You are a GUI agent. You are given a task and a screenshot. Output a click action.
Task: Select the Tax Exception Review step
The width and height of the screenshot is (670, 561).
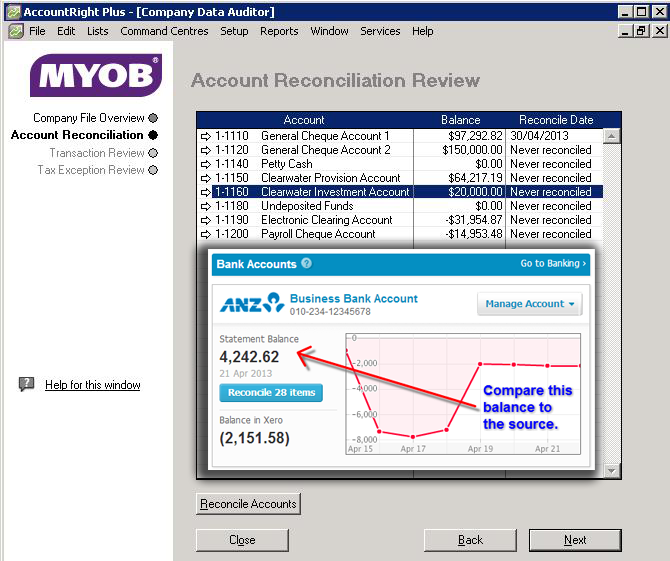91,170
